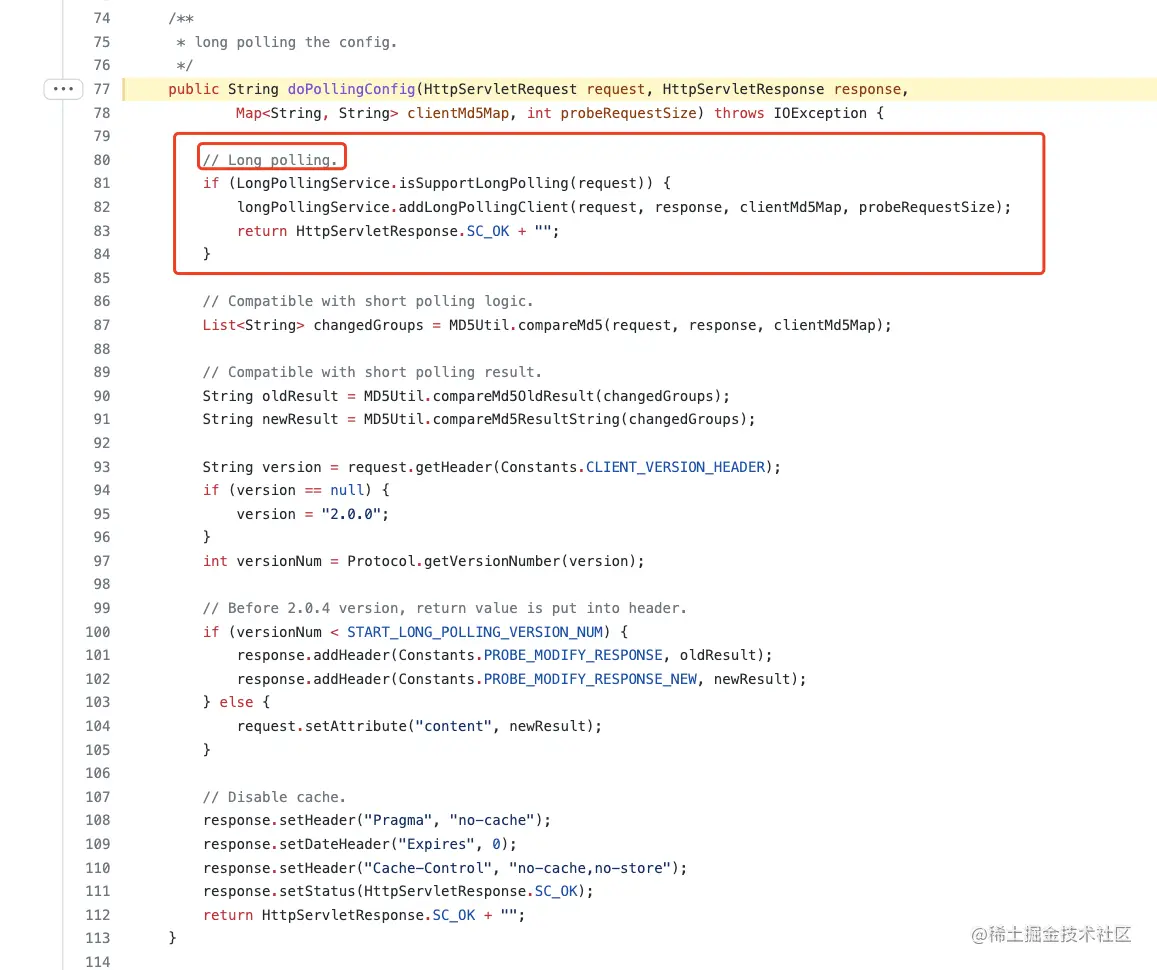The width and height of the screenshot is (1157, 970).
Task: Click PROBE_MODIFY_RESPONSE constant on line 101
Action: point(573,655)
